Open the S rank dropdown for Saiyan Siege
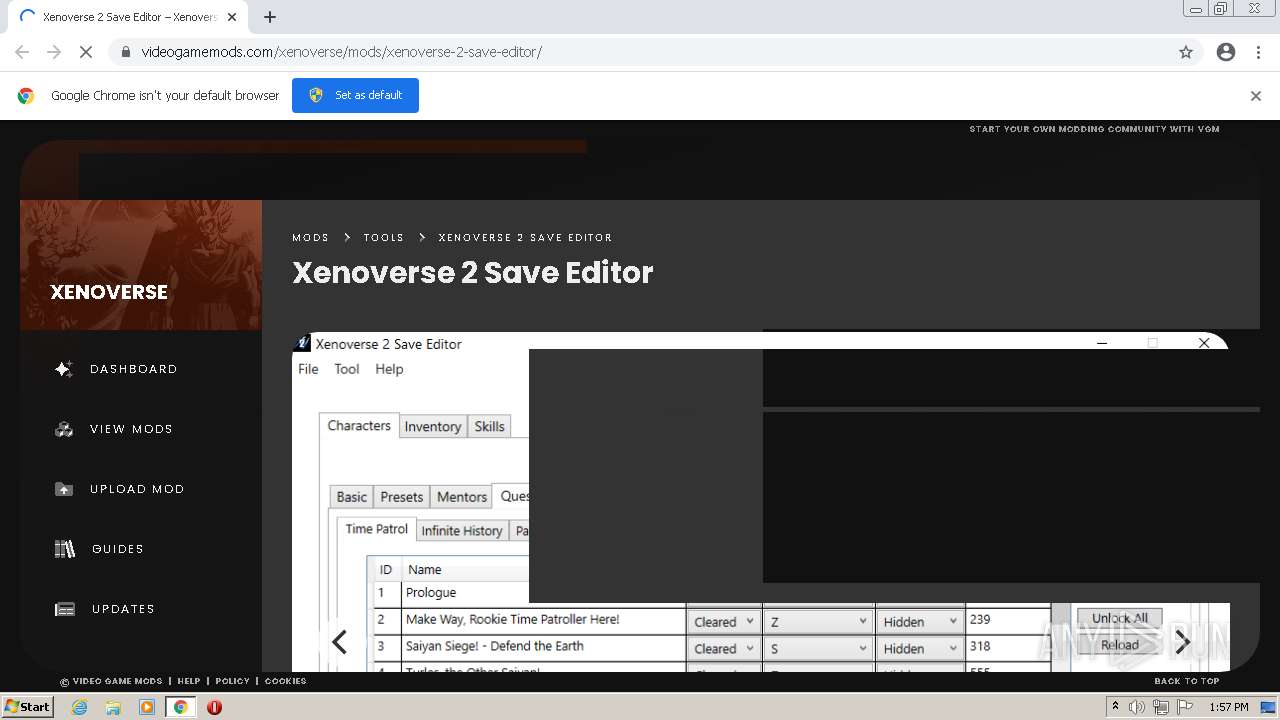This screenshot has width=1280, height=720. point(818,648)
